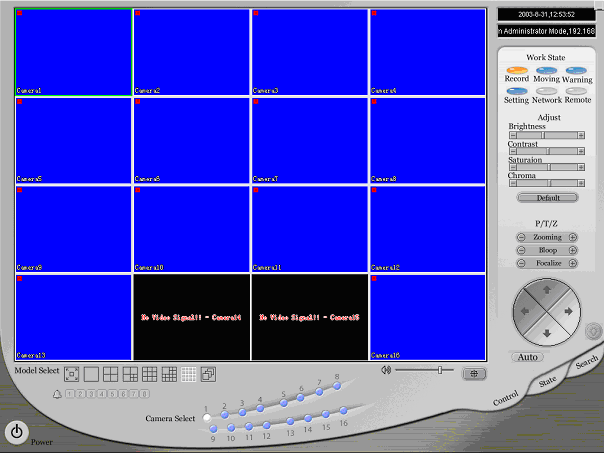Screen dimensions: 604x453
Task: Select camera 1 in Camera Select
Action: point(207,418)
